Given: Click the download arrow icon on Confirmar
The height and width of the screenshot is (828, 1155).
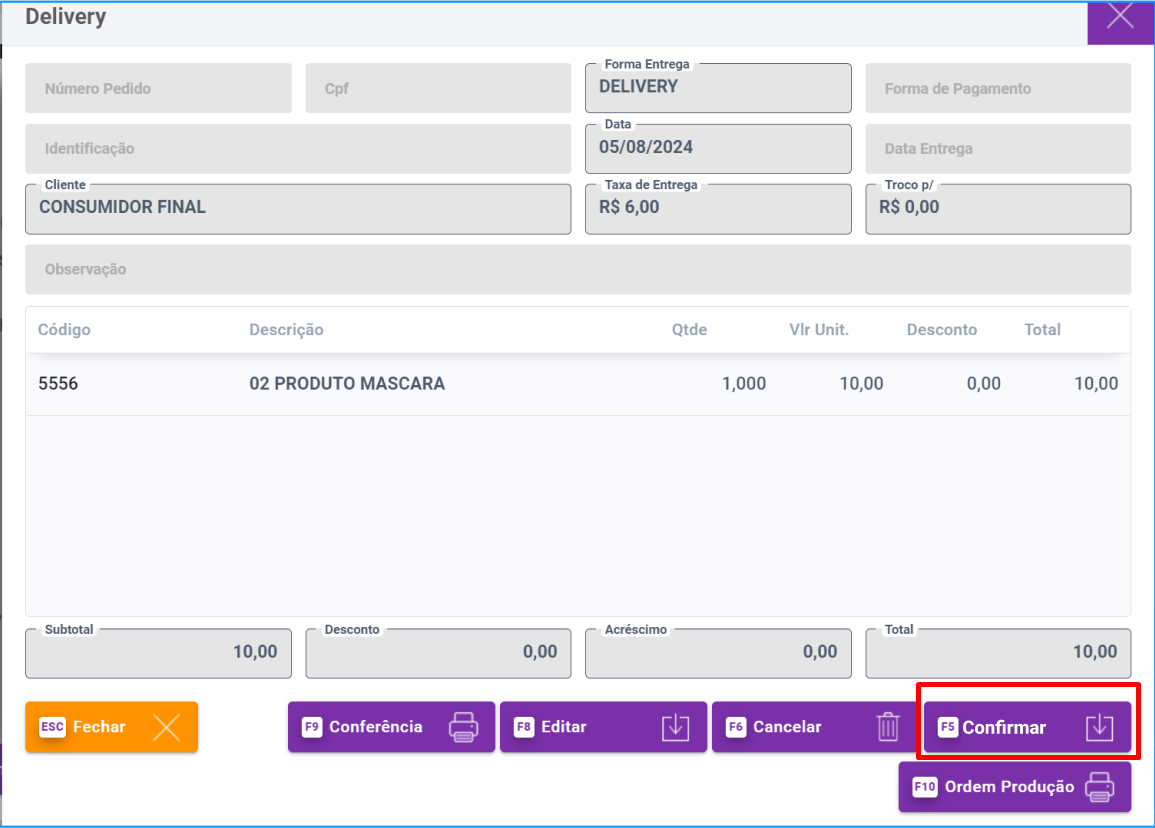Looking at the screenshot, I should tap(1099, 728).
